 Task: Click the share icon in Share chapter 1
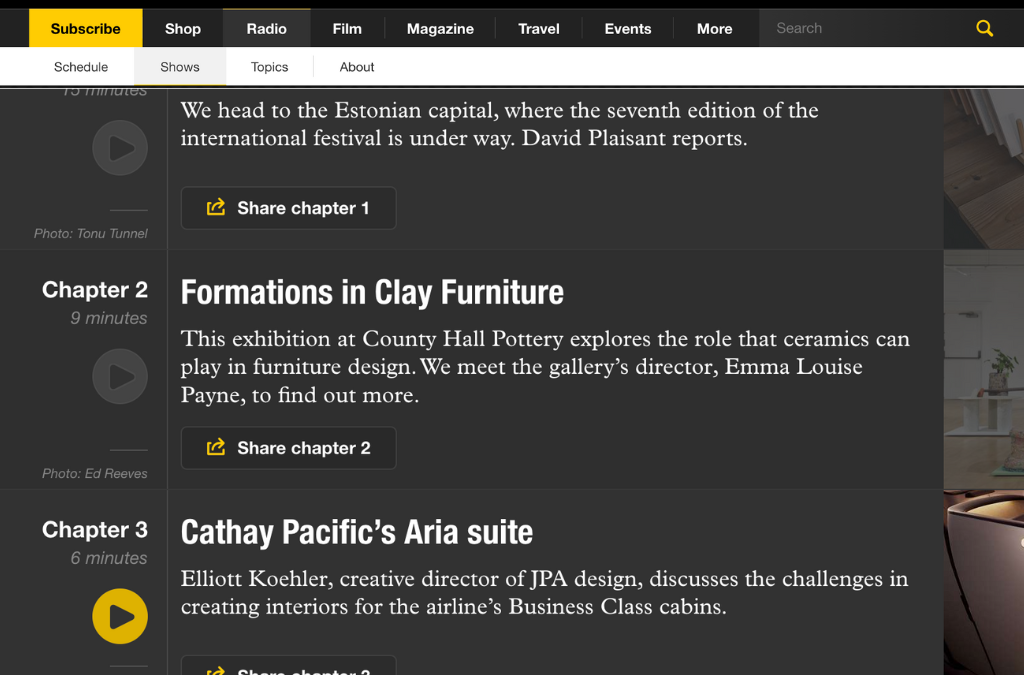(x=216, y=208)
